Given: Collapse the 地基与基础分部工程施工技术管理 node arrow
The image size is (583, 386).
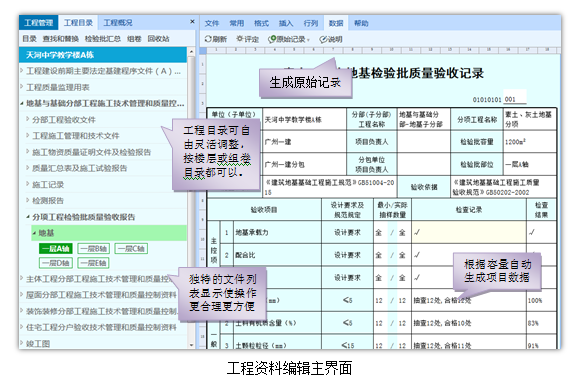Looking at the screenshot, I should 22,103.
